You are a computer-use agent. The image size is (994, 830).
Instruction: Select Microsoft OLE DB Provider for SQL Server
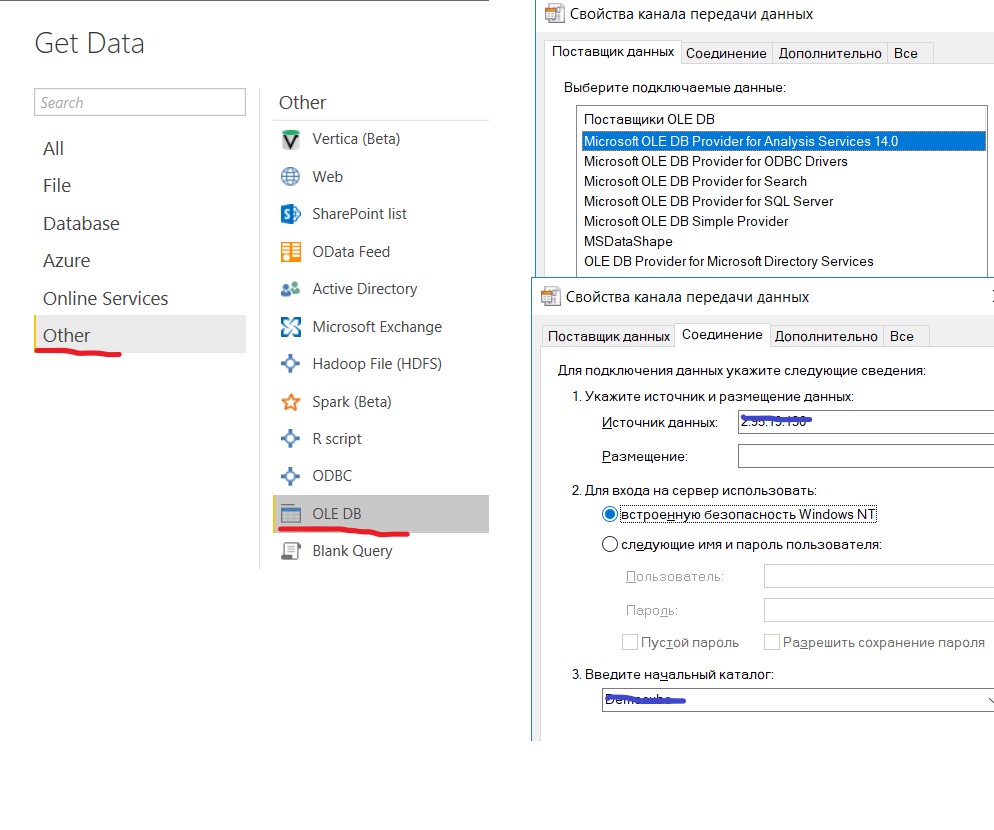[708, 201]
